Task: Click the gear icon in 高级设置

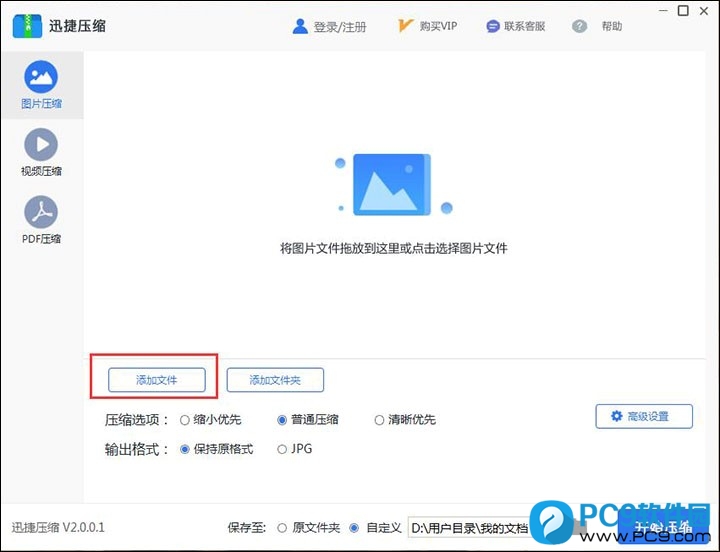Action: [x=616, y=416]
